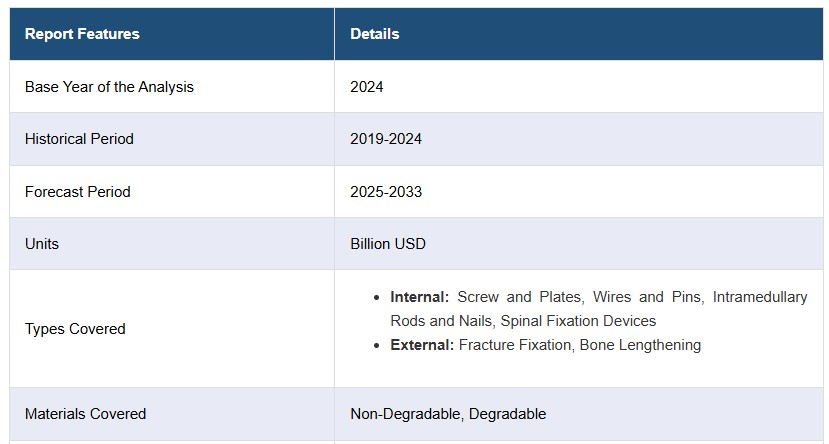Select the Types Covered row label
829x444 pixels.
pos(75,329)
